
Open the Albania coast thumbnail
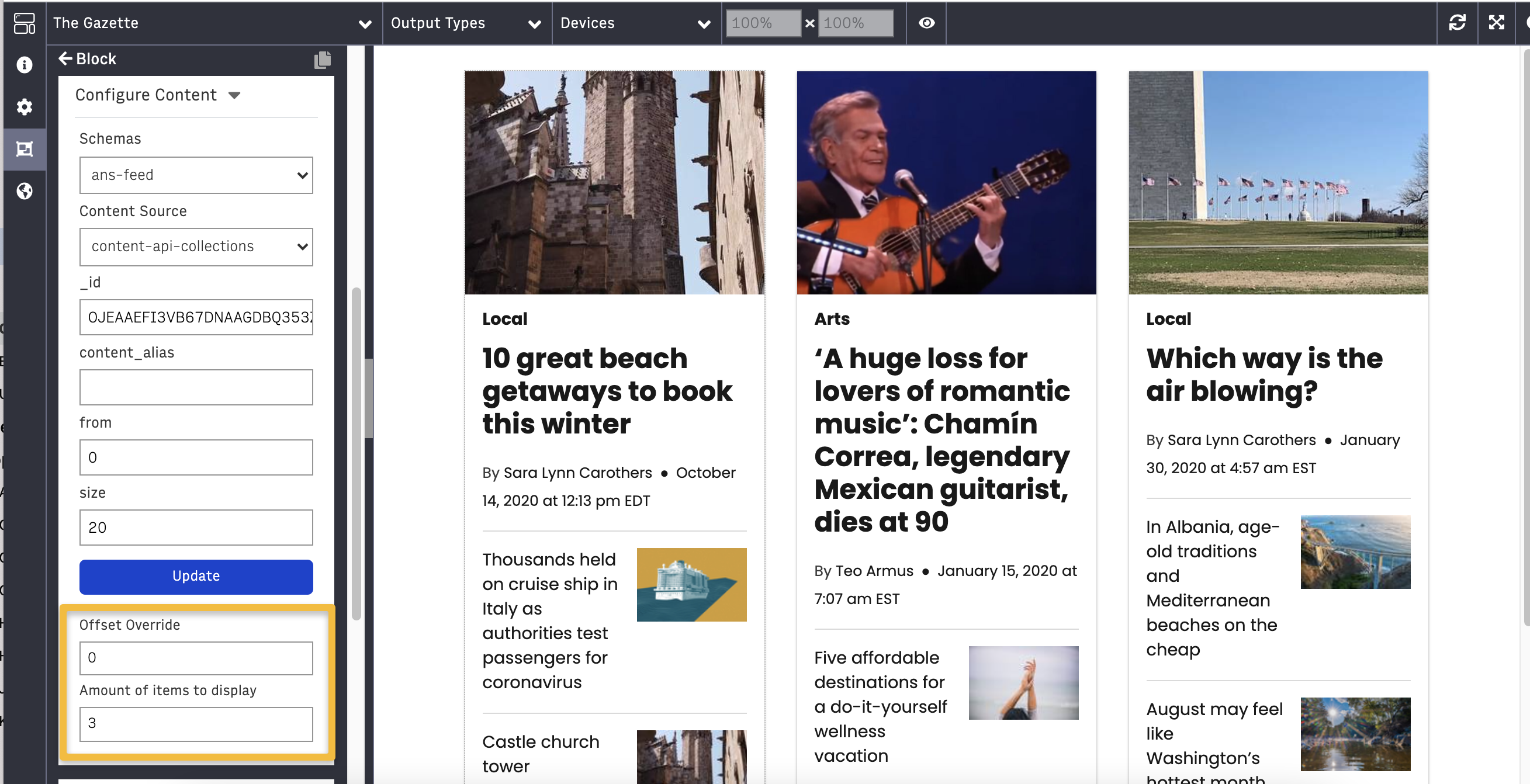click(1355, 553)
